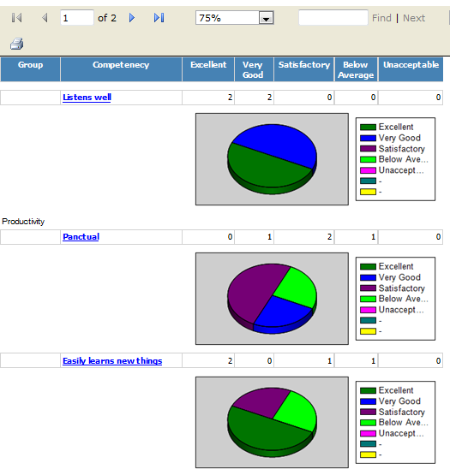Click the Excellent green swatch in first legend

[368, 127]
